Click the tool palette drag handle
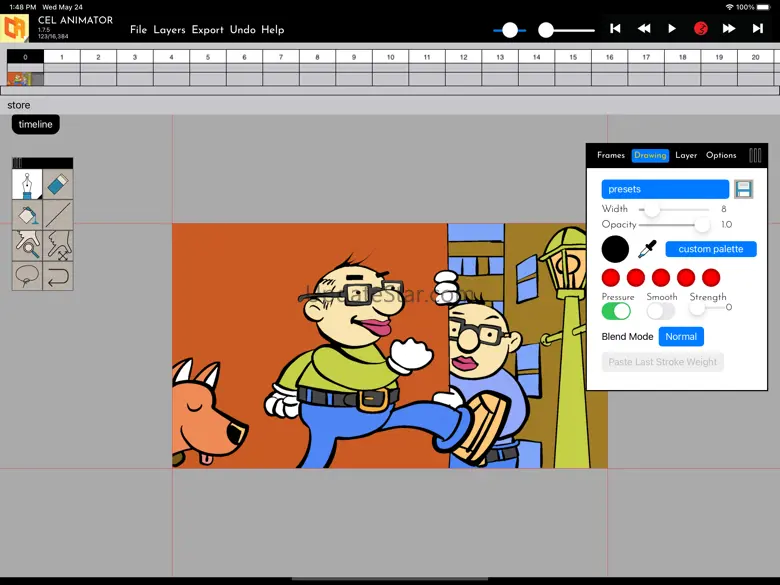Image resolution: width=780 pixels, height=585 pixels. pyautogui.click(x=18, y=163)
